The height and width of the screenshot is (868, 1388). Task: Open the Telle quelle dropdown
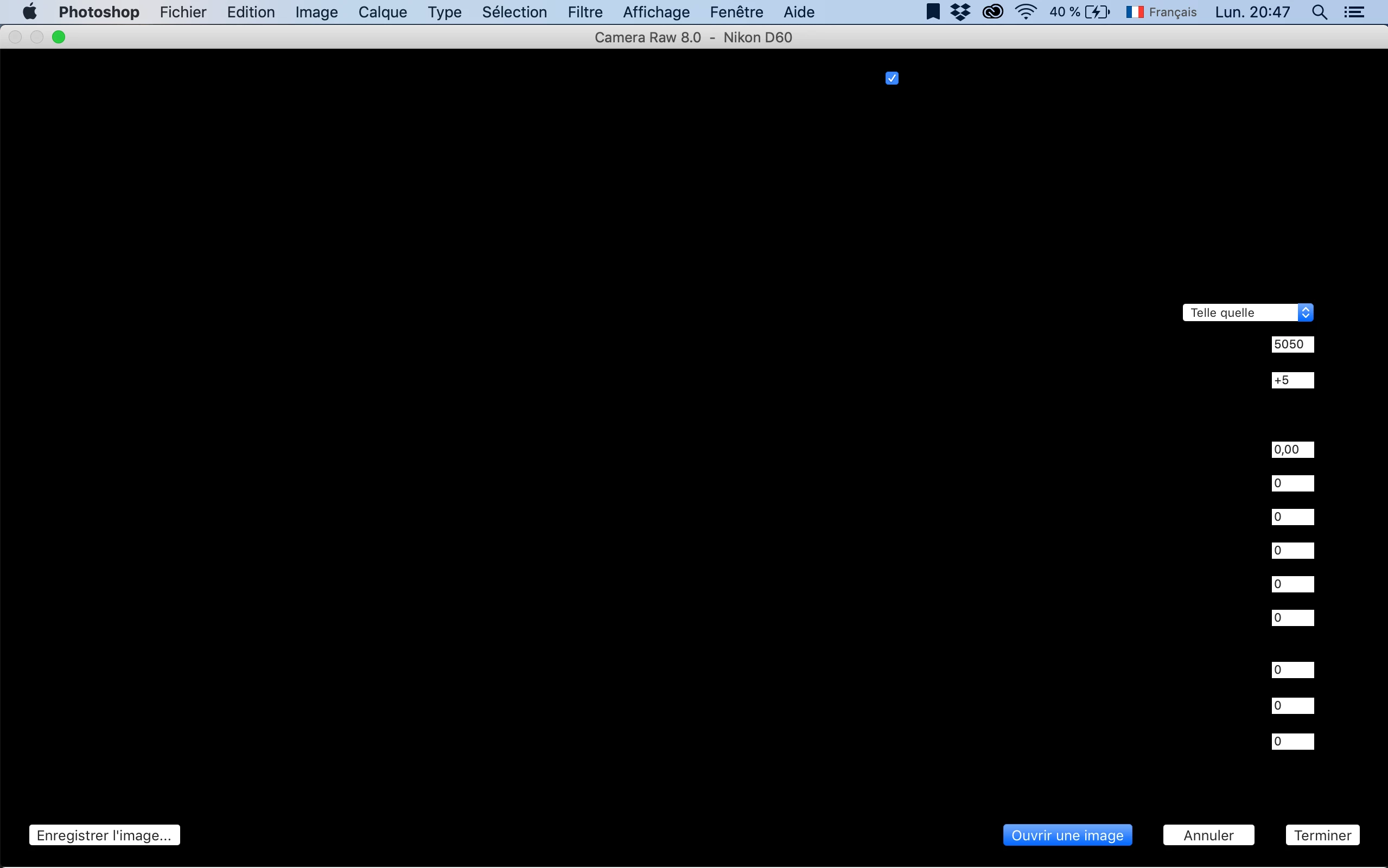coord(1247,312)
